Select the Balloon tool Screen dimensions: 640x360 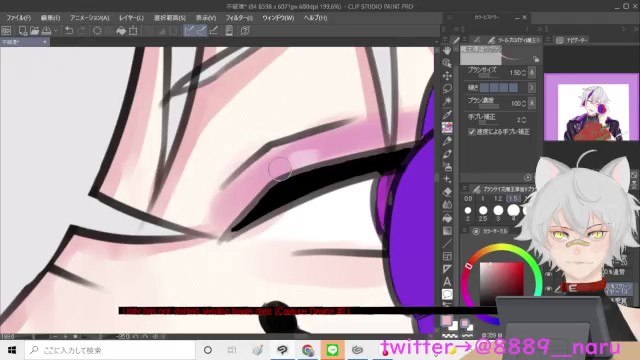[447, 294]
